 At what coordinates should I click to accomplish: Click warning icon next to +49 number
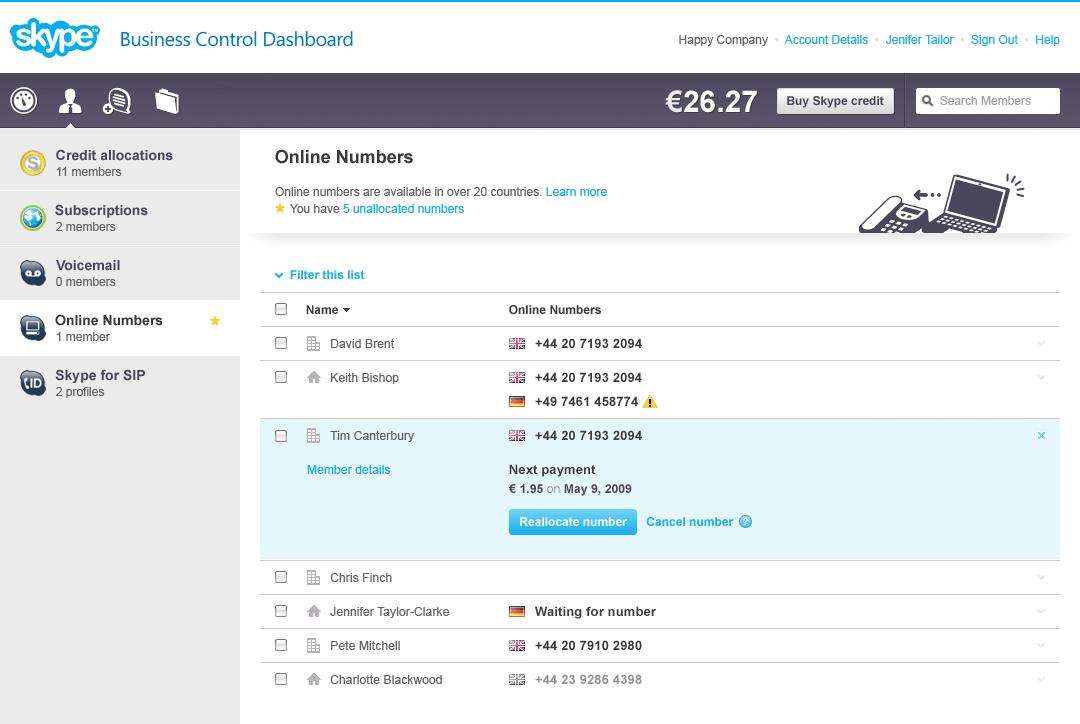(650, 402)
